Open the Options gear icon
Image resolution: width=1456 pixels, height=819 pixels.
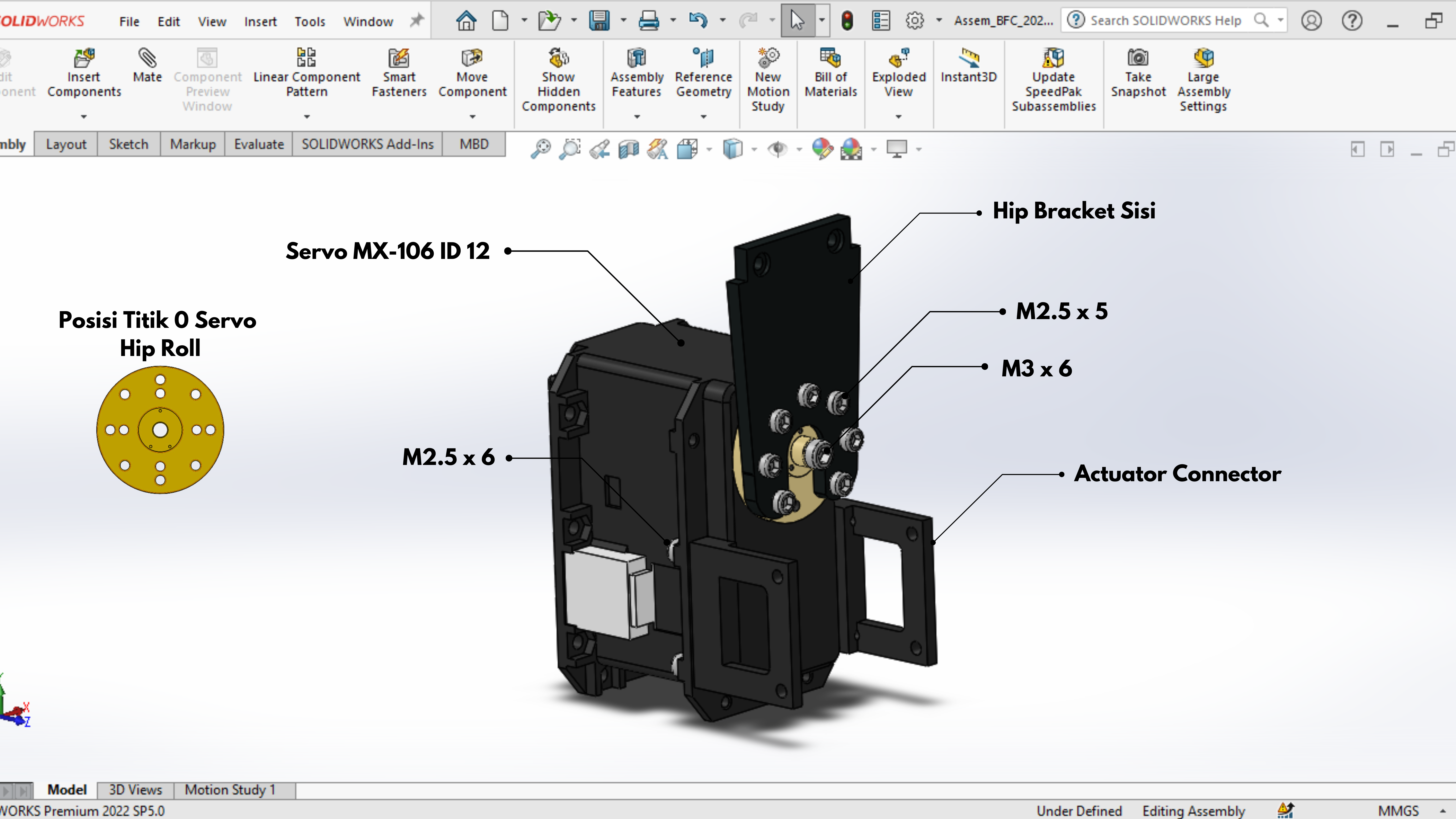click(x=915, y=21)
